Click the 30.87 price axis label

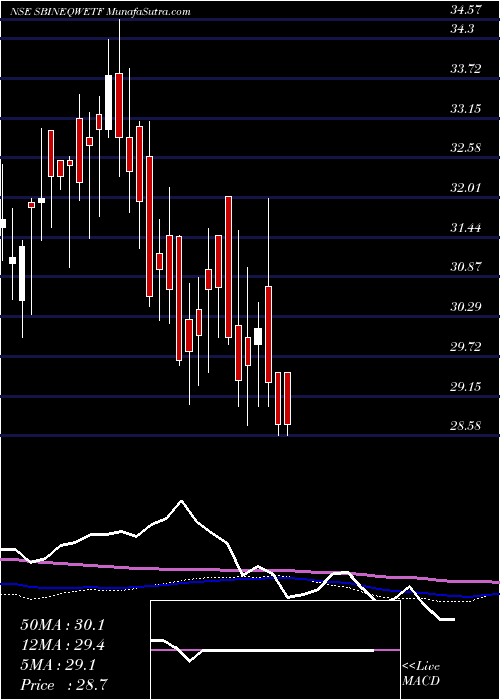point(466,267)
